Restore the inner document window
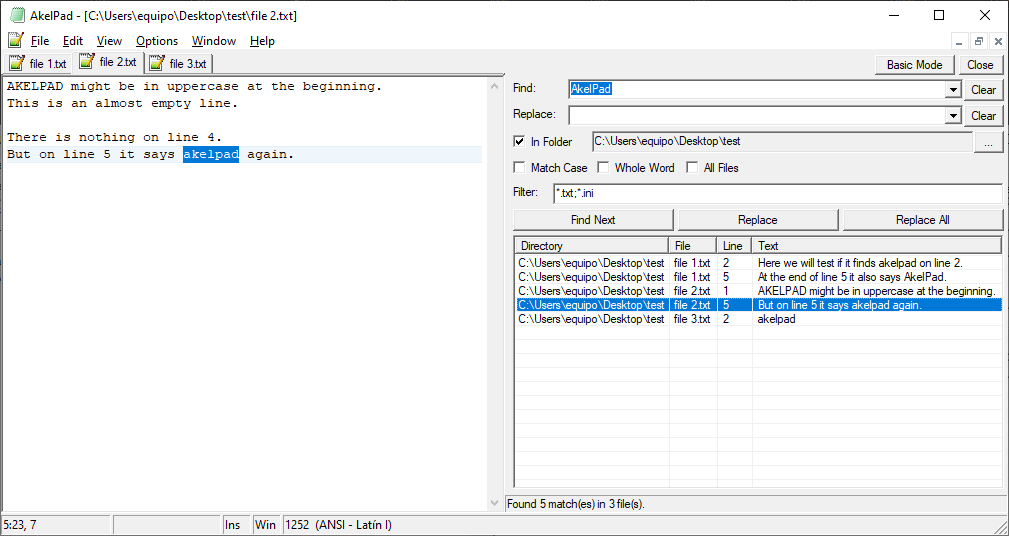1009x536 pixels. pos(979,41)
